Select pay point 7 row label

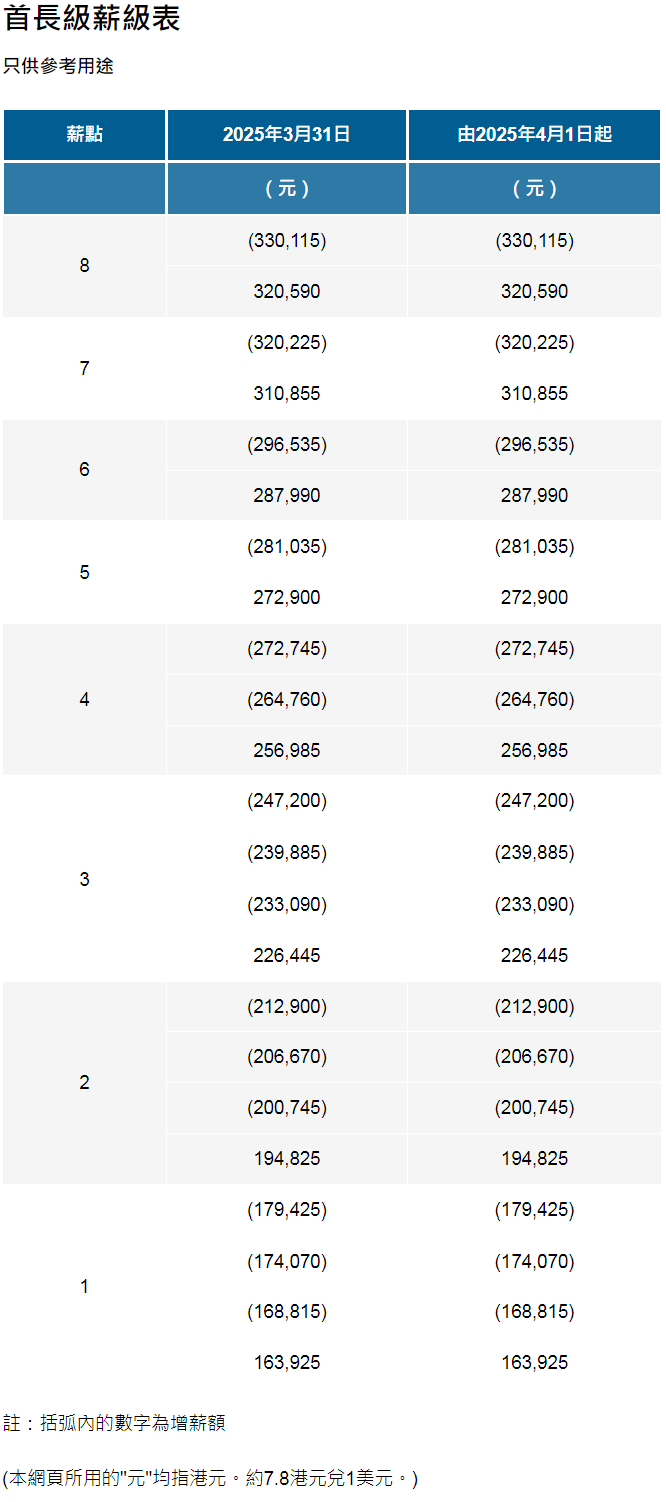click(x=84, y=369)
